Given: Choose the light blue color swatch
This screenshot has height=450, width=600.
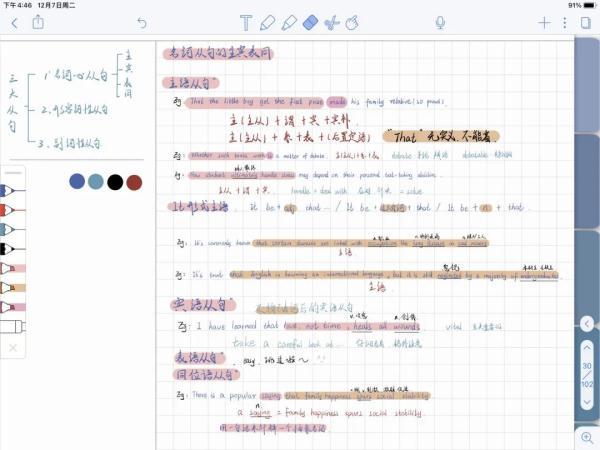Looking at the screenshot, I should tap(96, 182).
